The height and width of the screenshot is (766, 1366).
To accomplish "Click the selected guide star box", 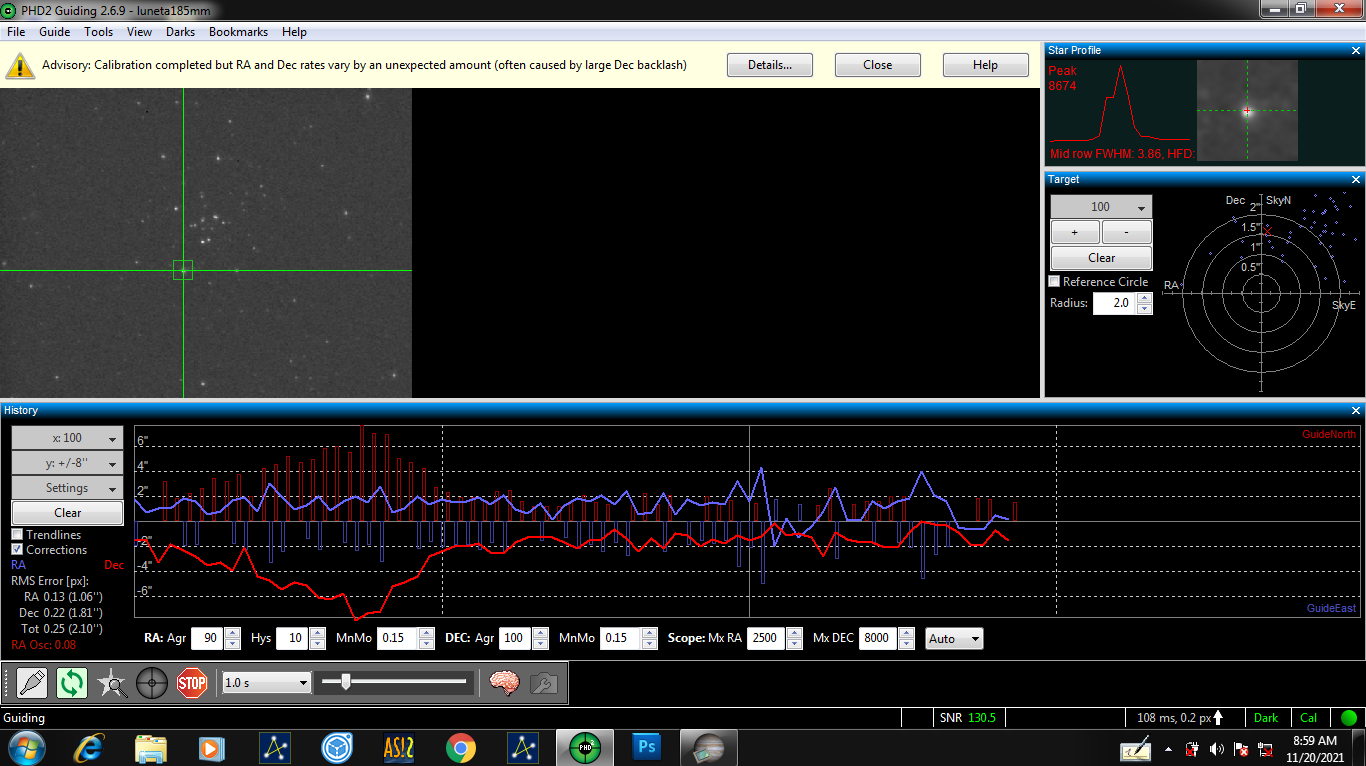I will pos(183,270).
